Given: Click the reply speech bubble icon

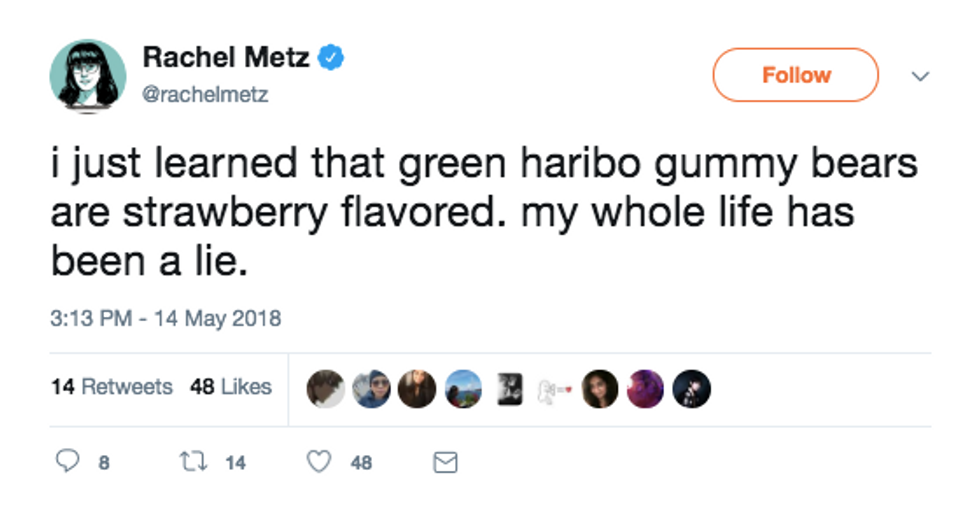Looking at the screenshot, I should [68, 461].
